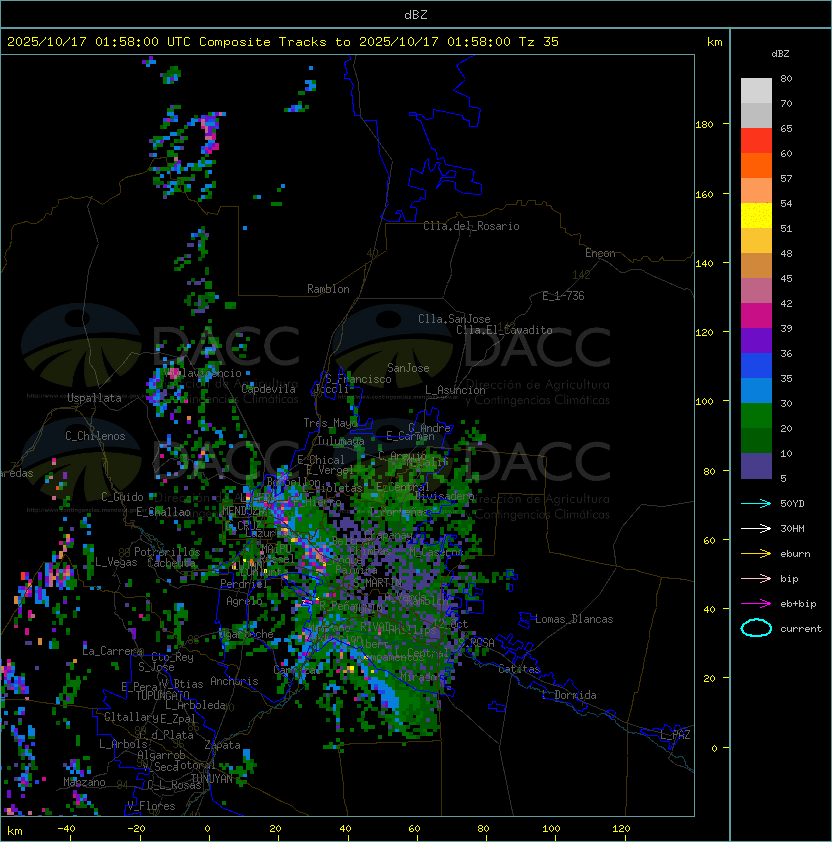Click the magenta eb+bip arrow legend icon
This screenshot has height=842, width=832.
pos(756,604)
